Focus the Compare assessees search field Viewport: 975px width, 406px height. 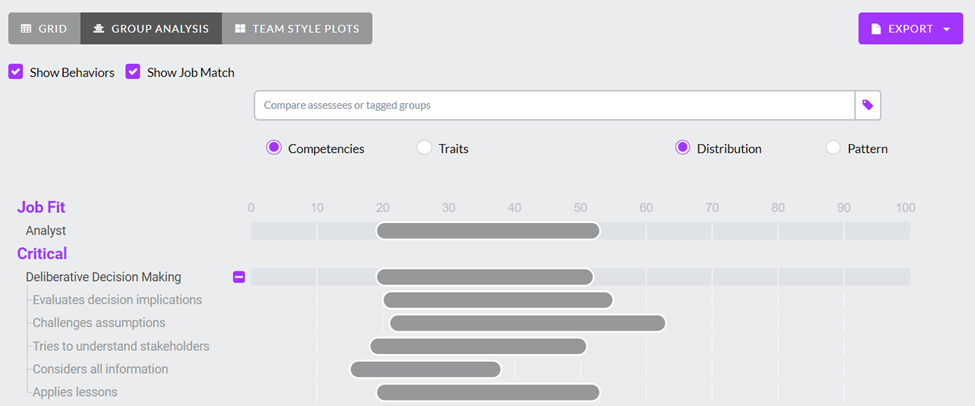pyautogui.click(x=555, y=106)
